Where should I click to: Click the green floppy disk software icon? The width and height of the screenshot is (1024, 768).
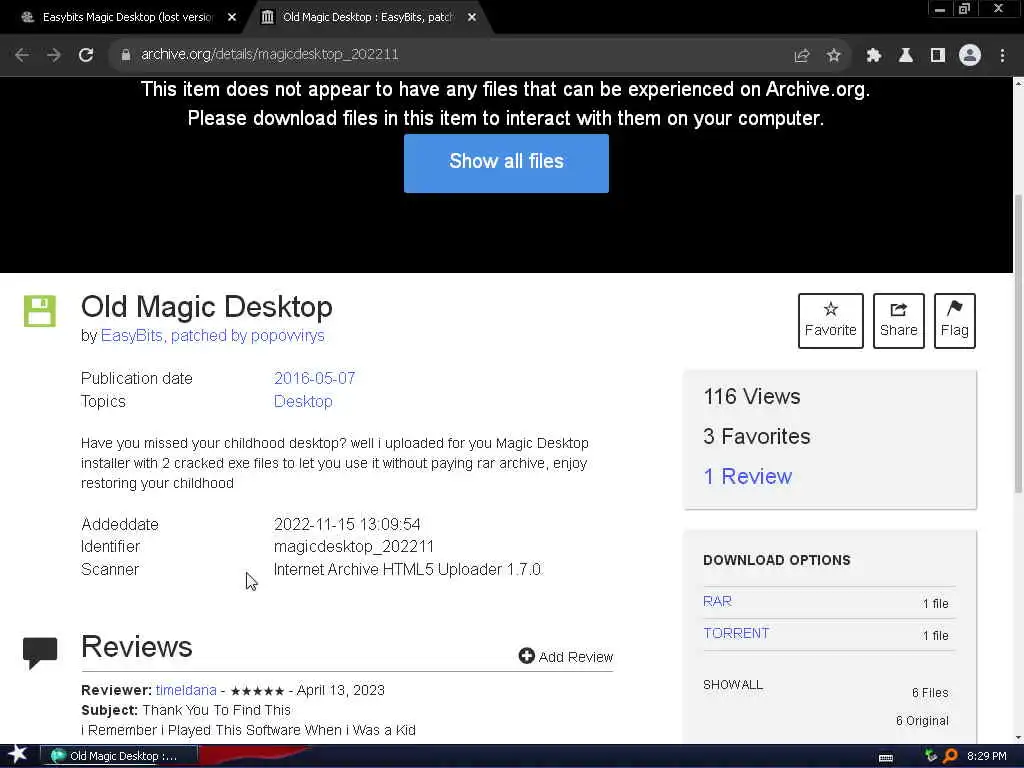click(40, 311)
